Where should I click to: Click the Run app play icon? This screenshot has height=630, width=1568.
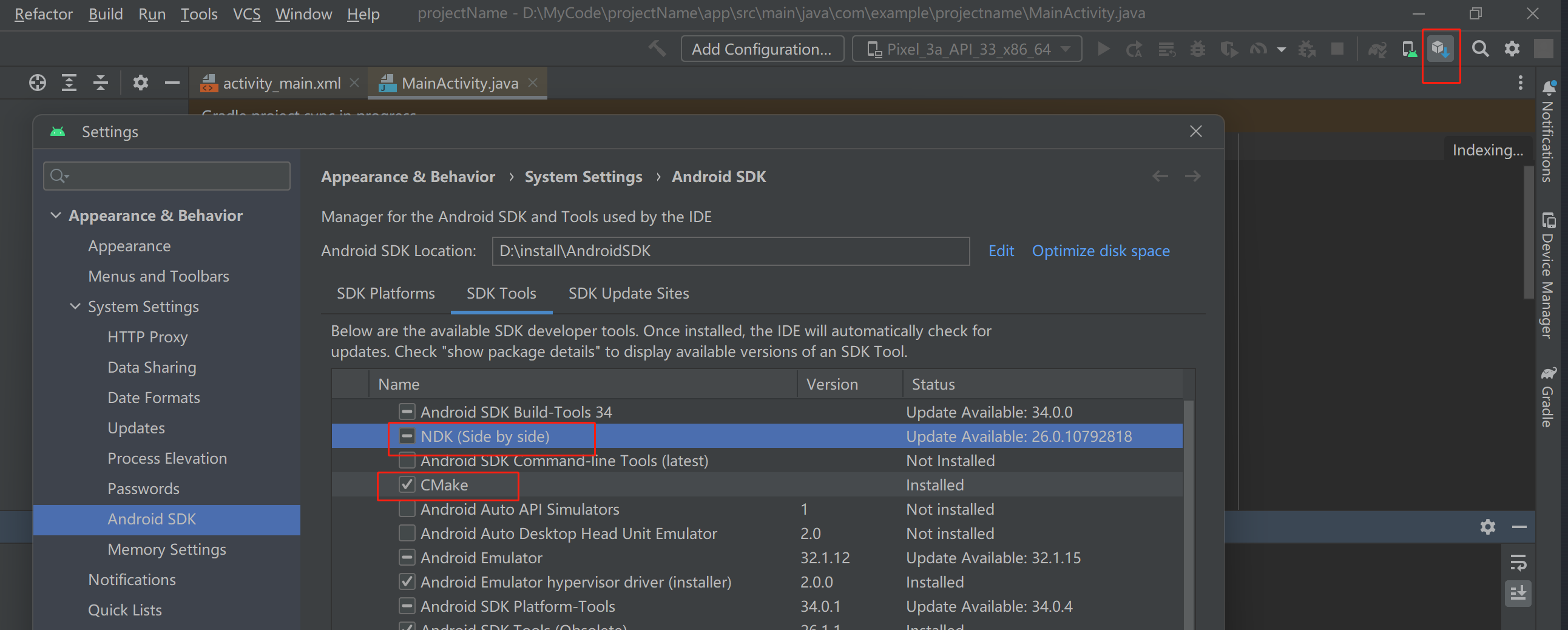click(x=1103, y=49)
